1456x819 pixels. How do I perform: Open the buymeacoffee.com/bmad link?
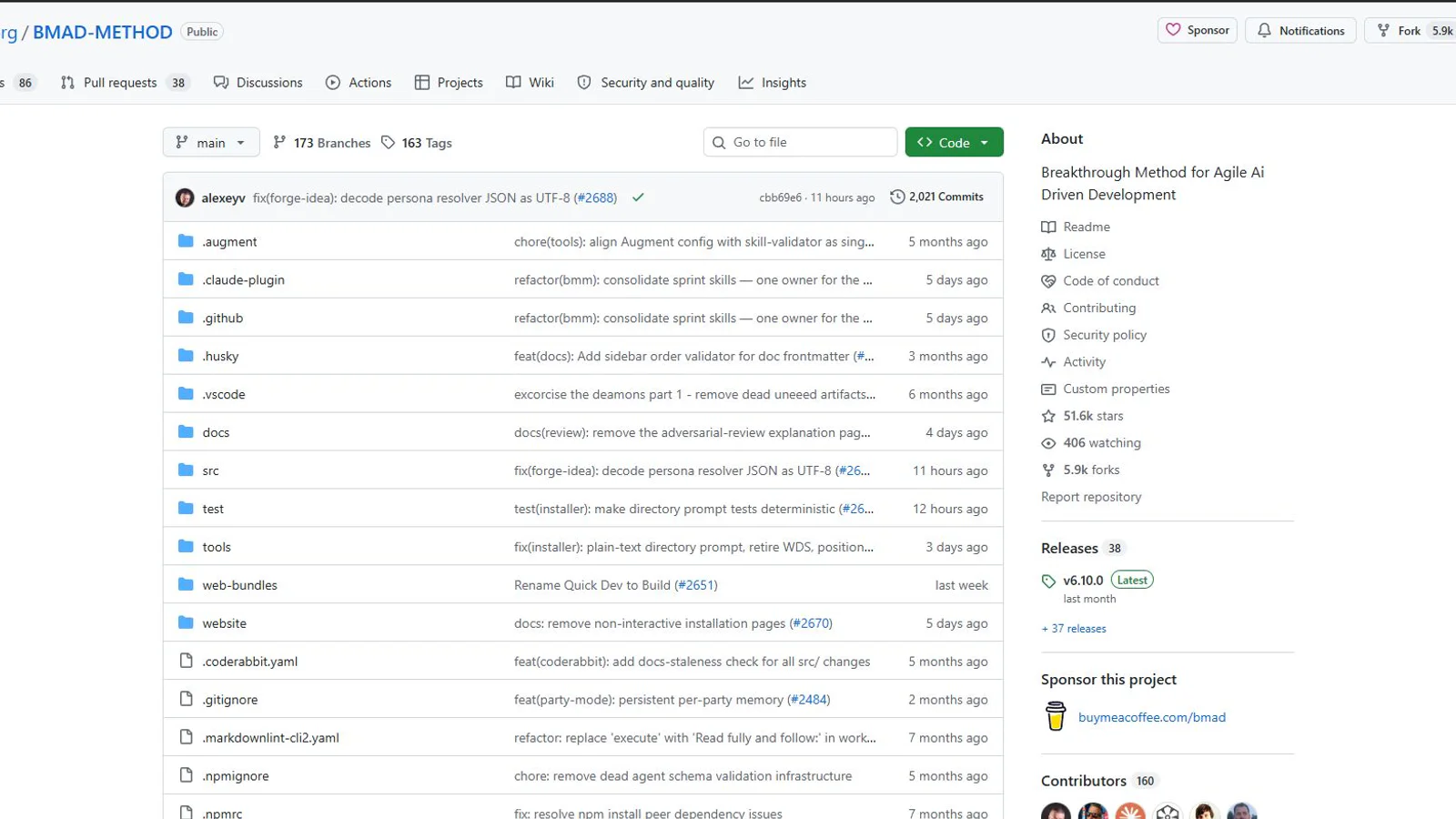click(1152, 717)
